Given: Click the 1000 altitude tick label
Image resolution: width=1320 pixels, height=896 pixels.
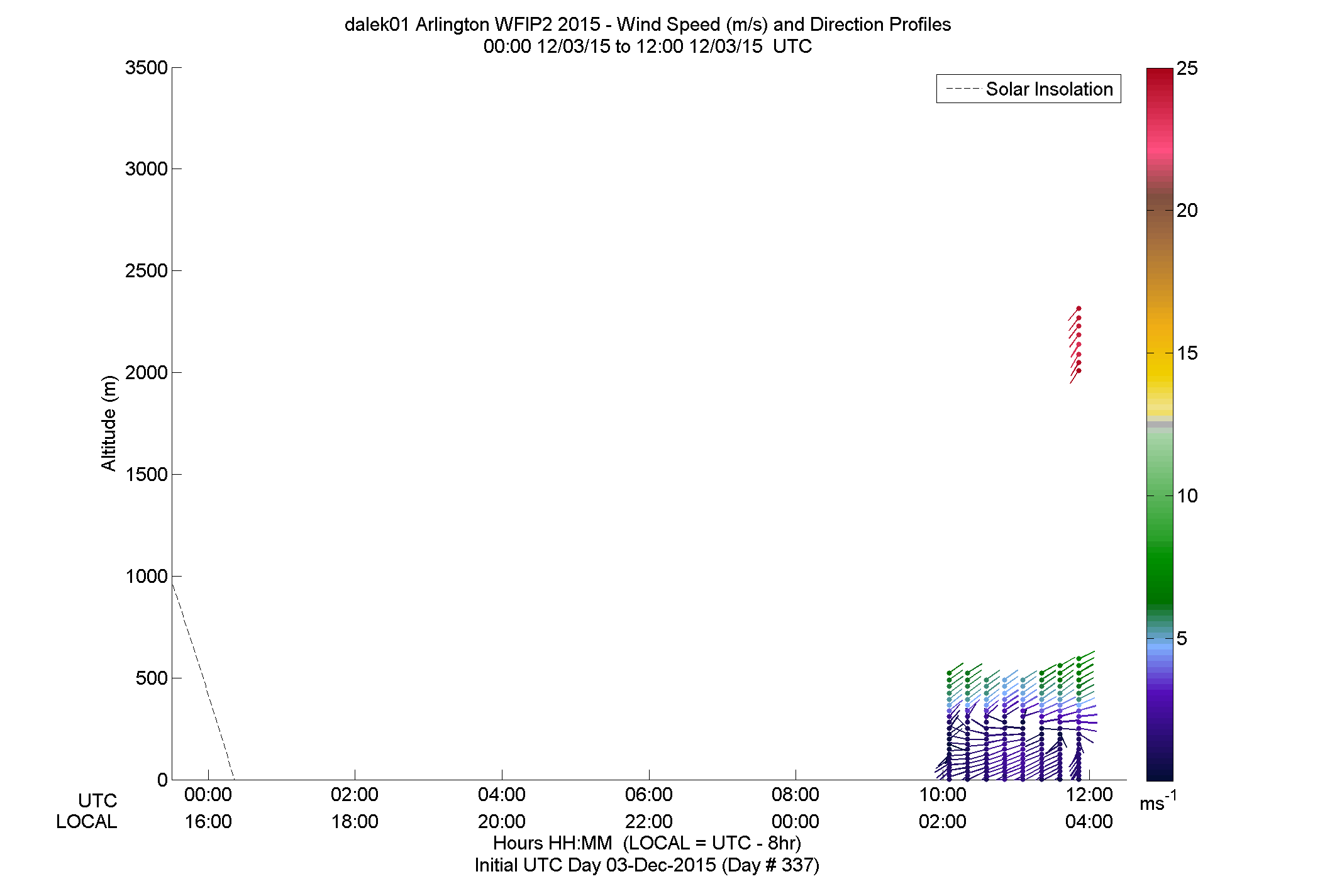Looking at the screenshot, I should tap(146, 576).
